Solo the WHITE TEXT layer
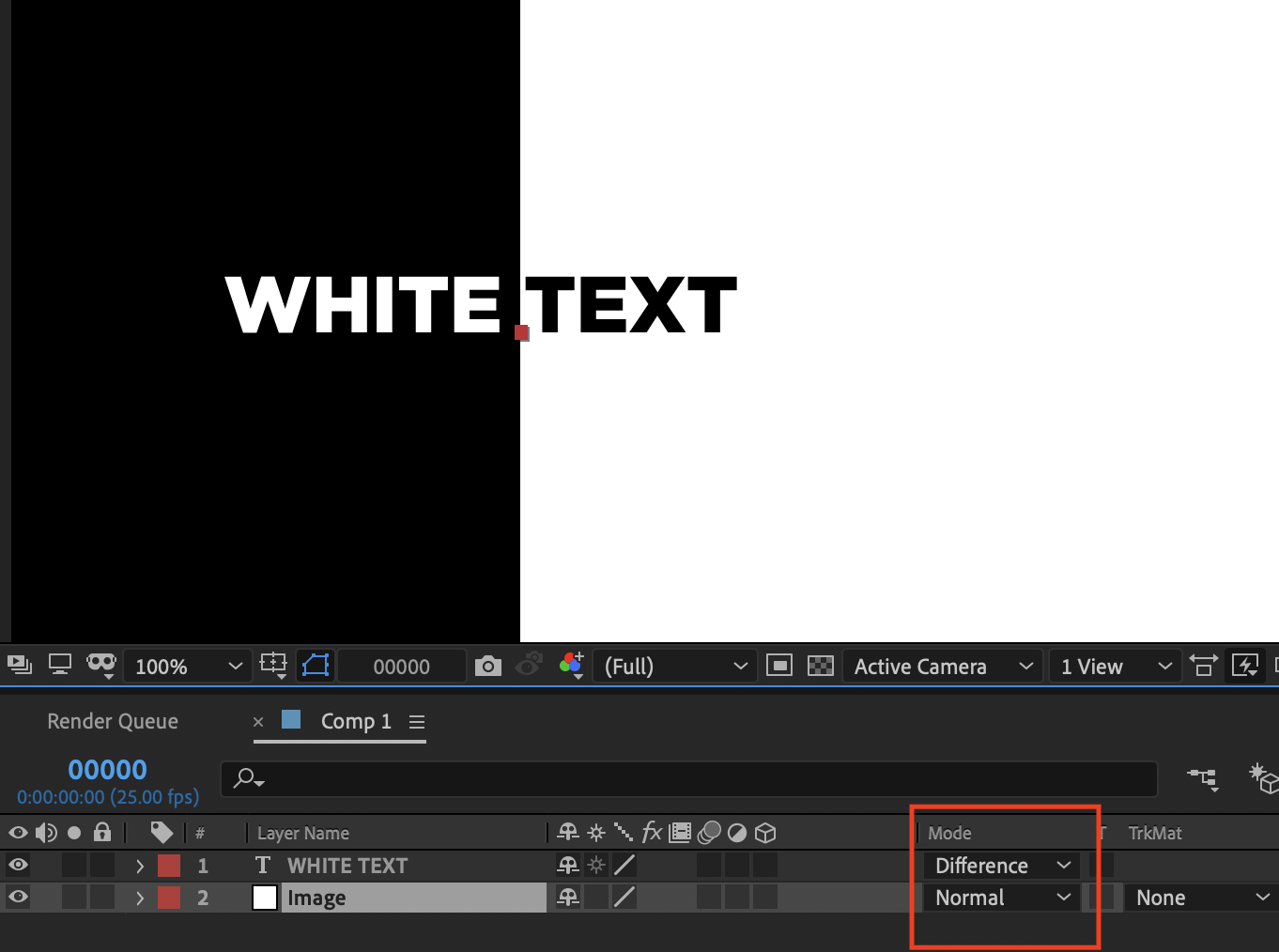The height and width of the screenshot is (952, 1279). pyautogui.click(x=74, y=865)
